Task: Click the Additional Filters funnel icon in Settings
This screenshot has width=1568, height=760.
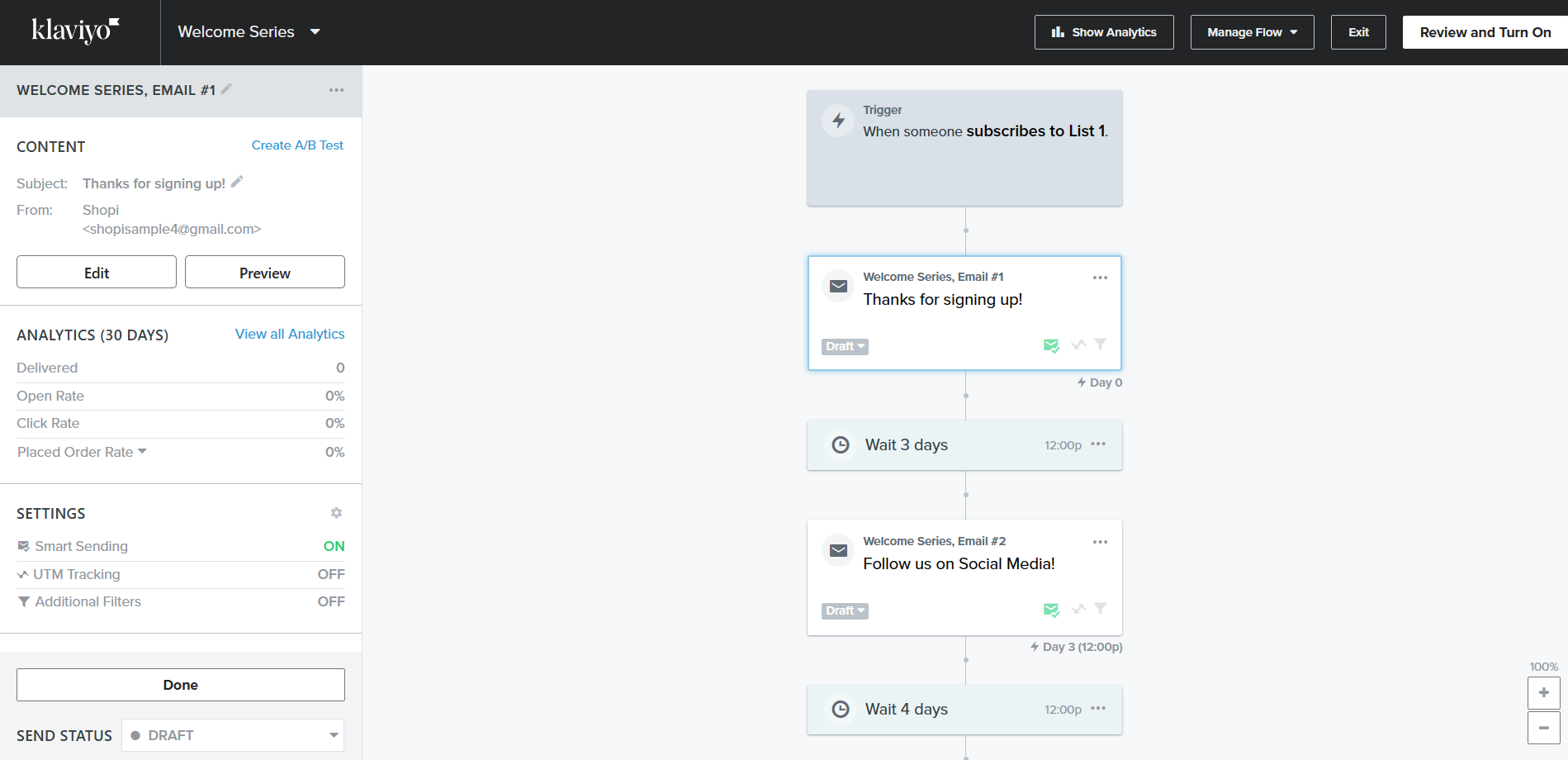Action: click(24, 601)
